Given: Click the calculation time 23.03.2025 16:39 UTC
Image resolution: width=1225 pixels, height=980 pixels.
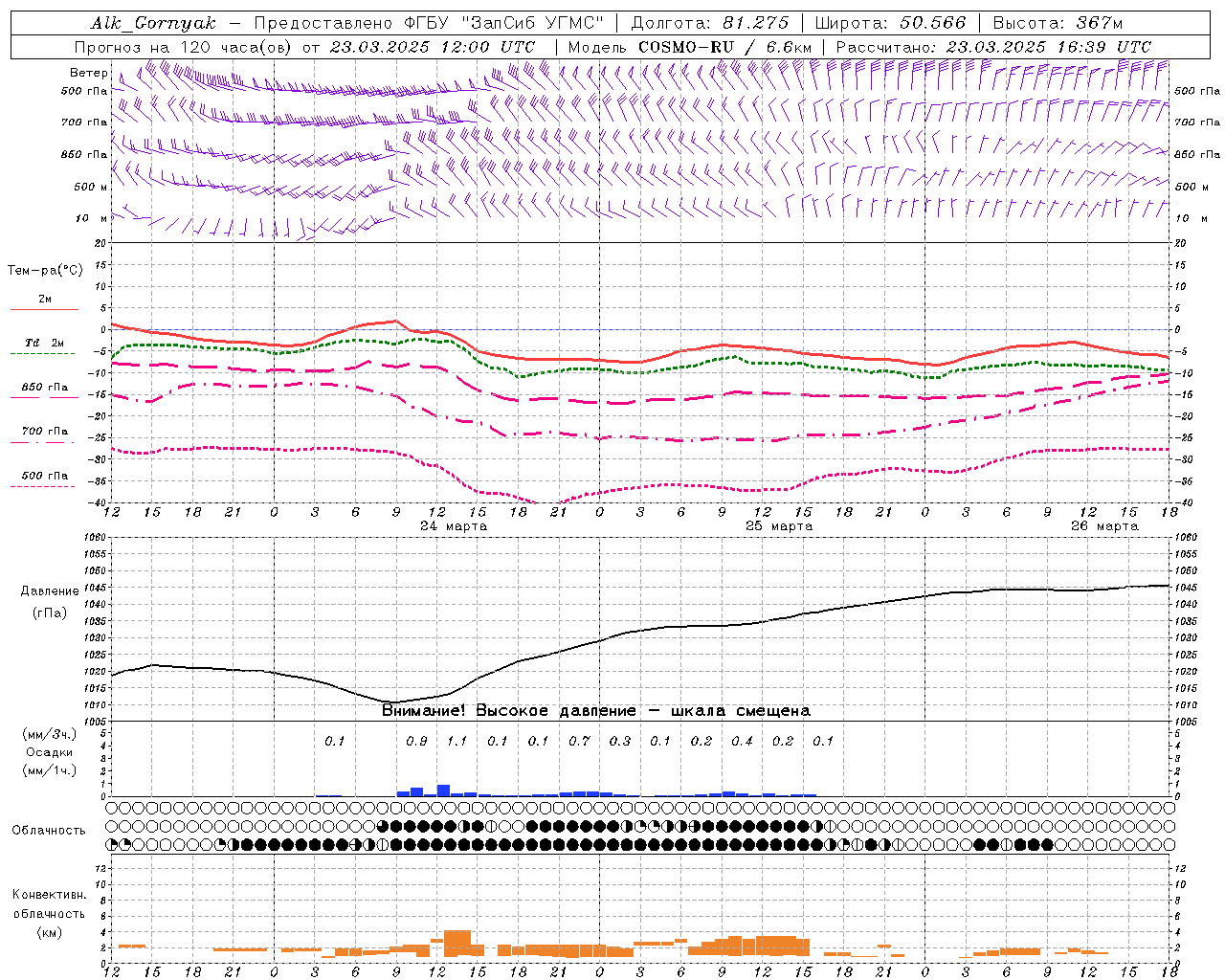Looking at the screenshot, I should tap(1048, 47).
